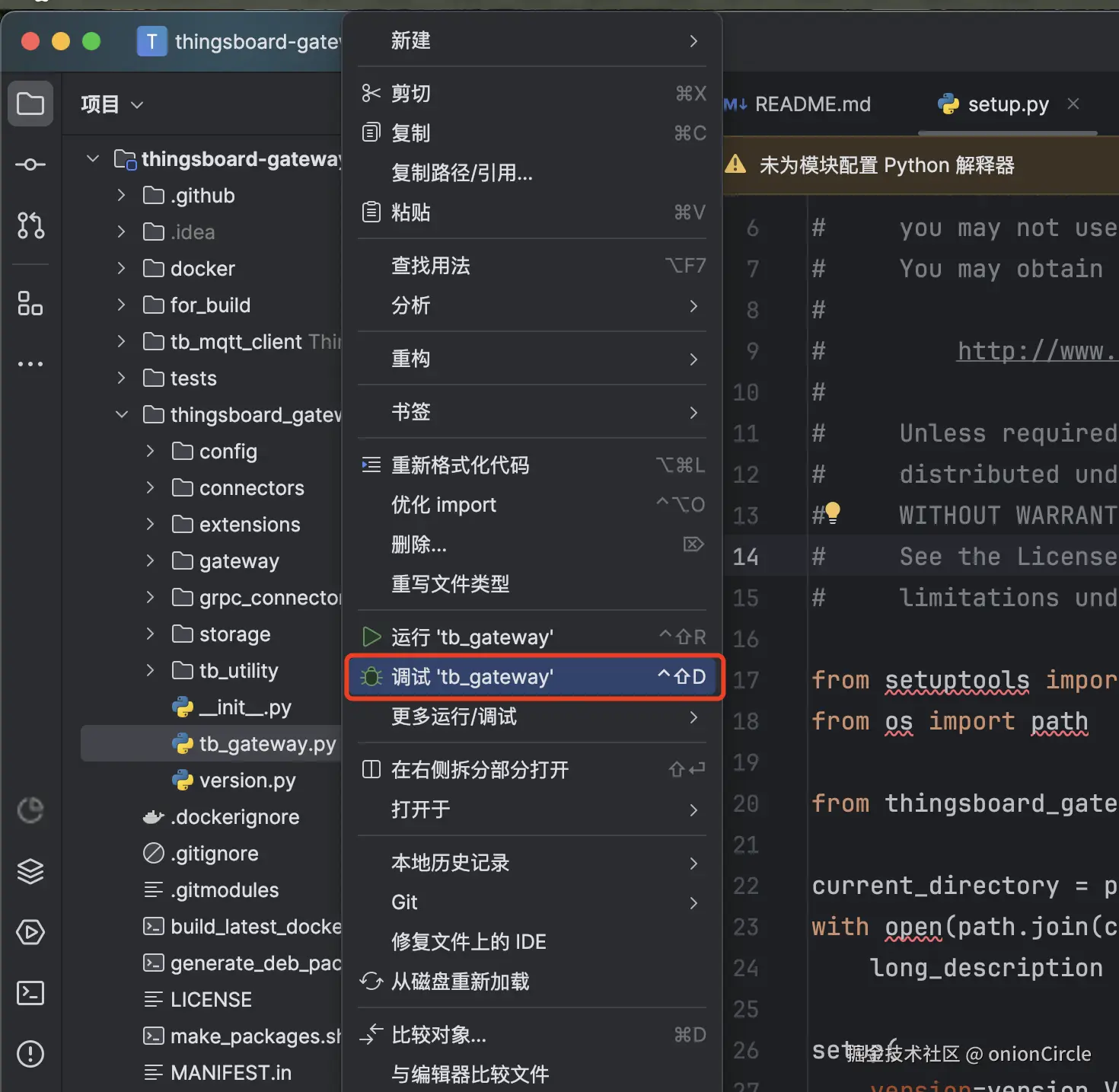1119x1092 pixels.
Task: Choose 删除... from context menu
Action: pos(532,544)
